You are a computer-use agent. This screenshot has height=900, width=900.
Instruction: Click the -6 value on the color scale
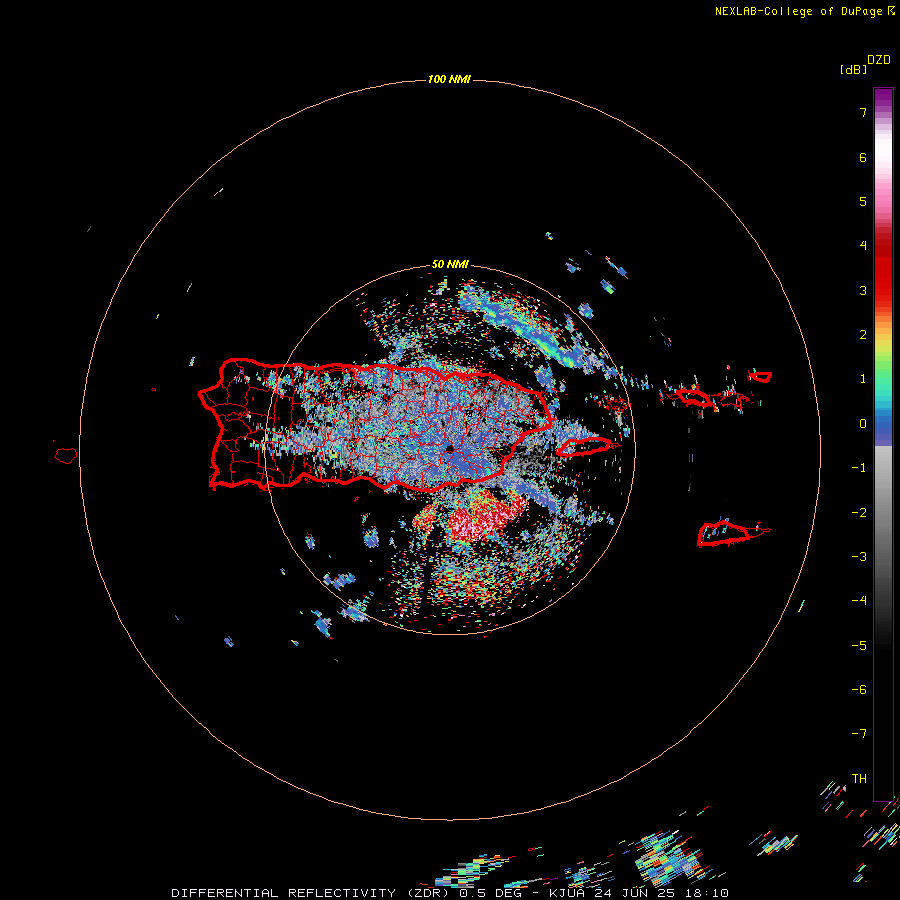(x=859, y=690)
